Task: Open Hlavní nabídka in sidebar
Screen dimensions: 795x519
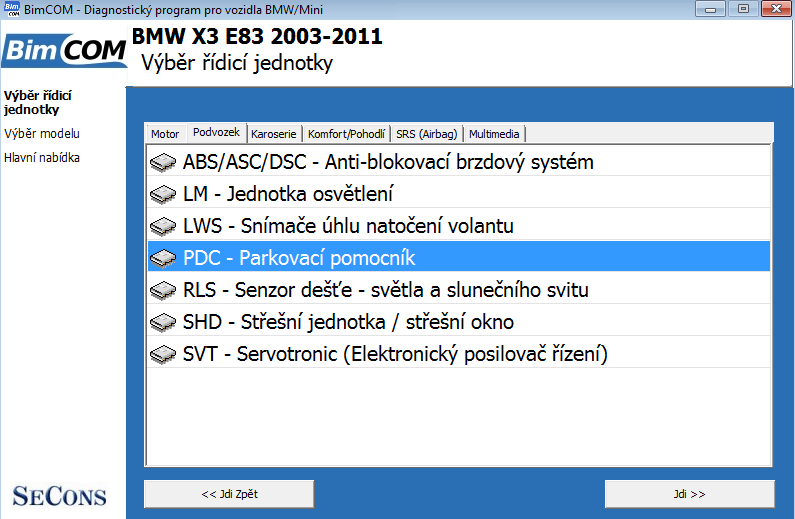Action: (42, 158)
